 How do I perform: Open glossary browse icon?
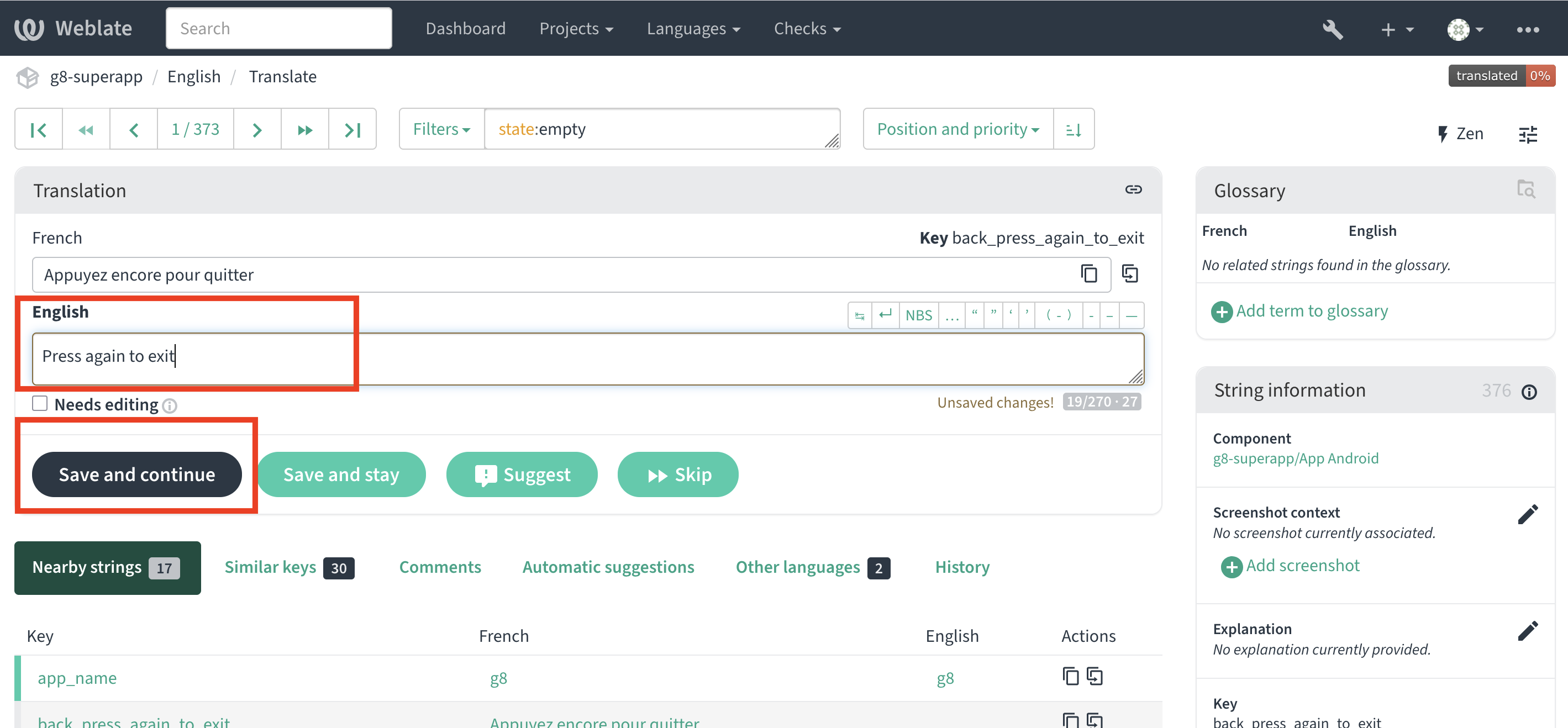point(1525,190)
